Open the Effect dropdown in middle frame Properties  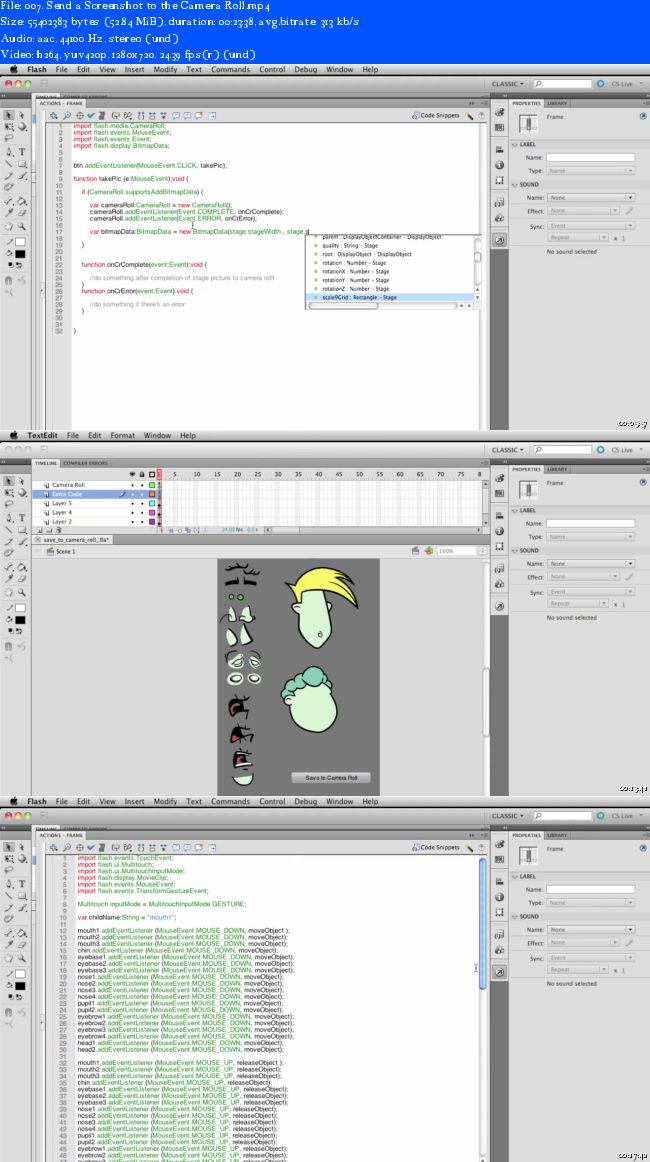click(x=583, y=577)
